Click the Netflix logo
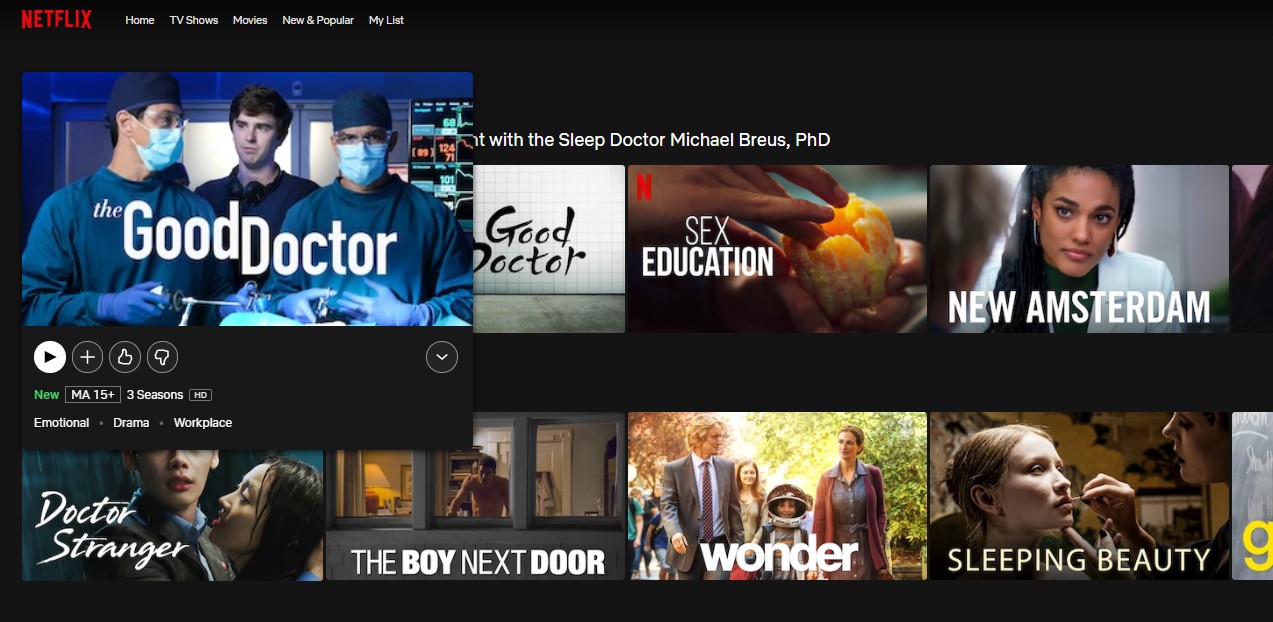 [x=57, y=19]
